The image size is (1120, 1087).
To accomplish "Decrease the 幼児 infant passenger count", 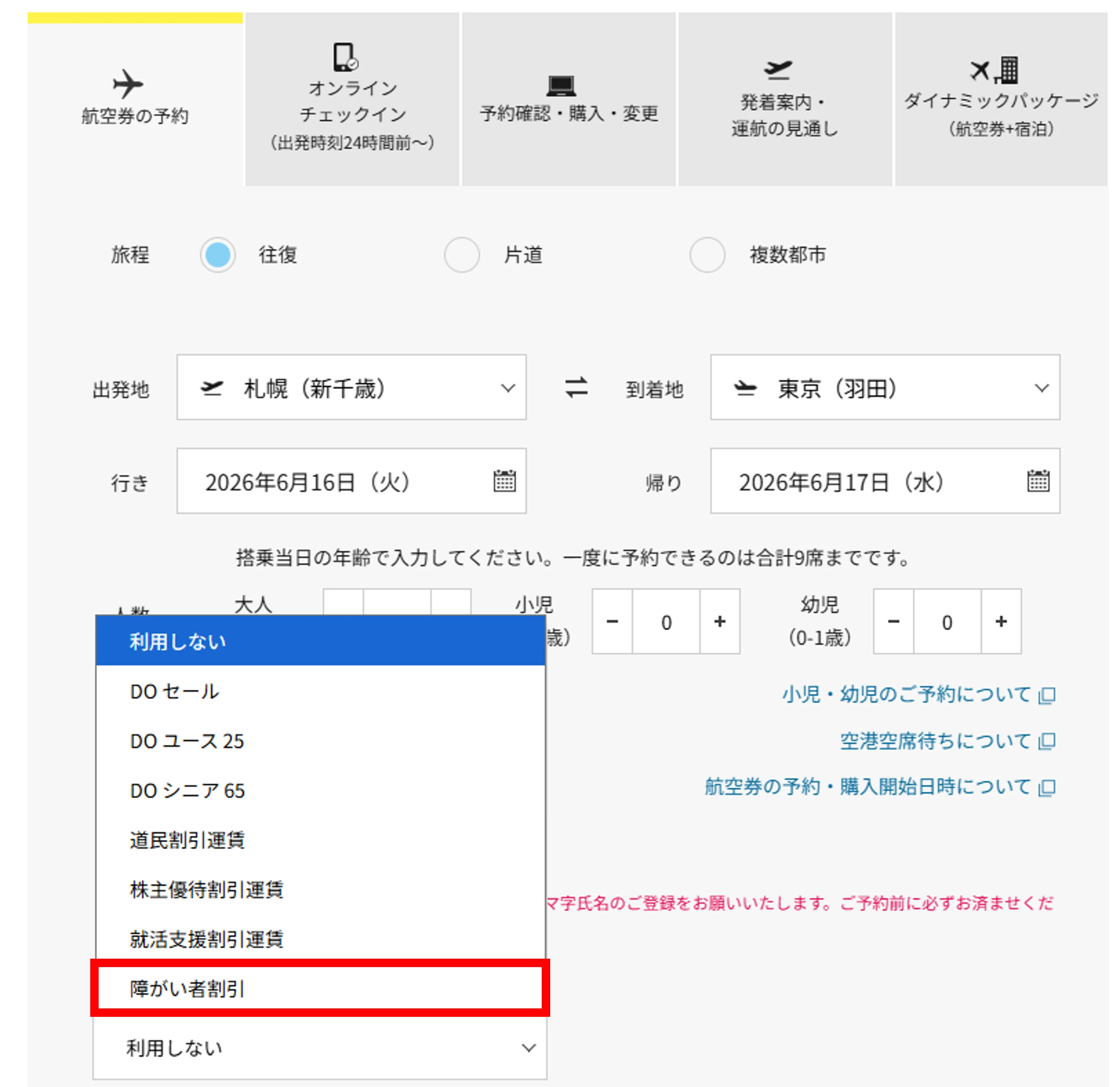I will (894, 621).
